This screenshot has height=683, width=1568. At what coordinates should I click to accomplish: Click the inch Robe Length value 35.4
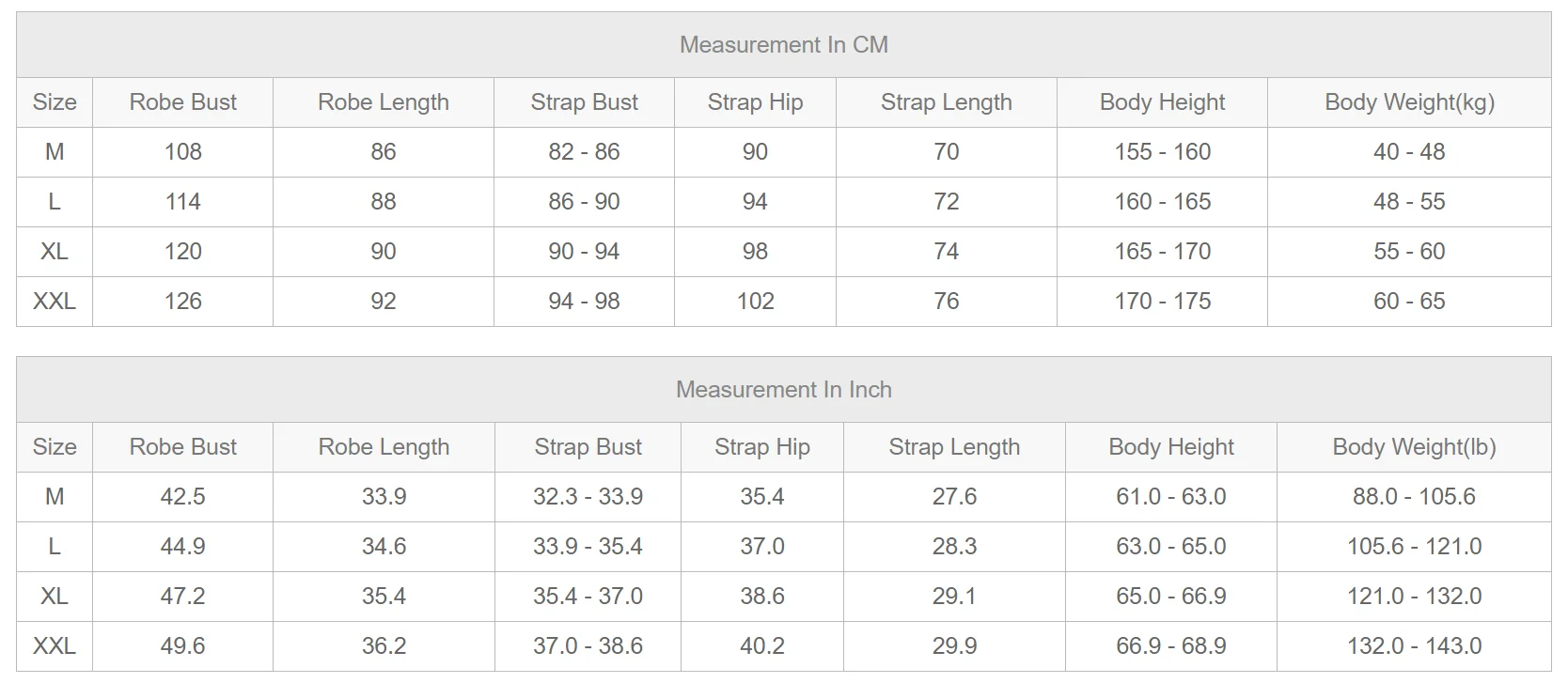384,597
